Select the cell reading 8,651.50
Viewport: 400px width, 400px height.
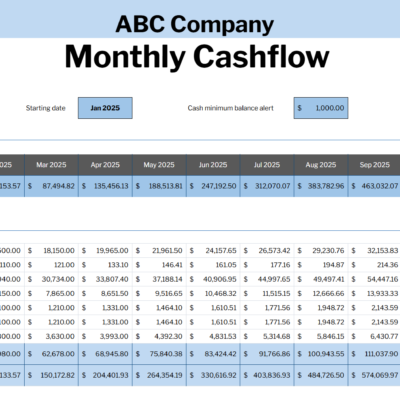click(x=105, y=294)
